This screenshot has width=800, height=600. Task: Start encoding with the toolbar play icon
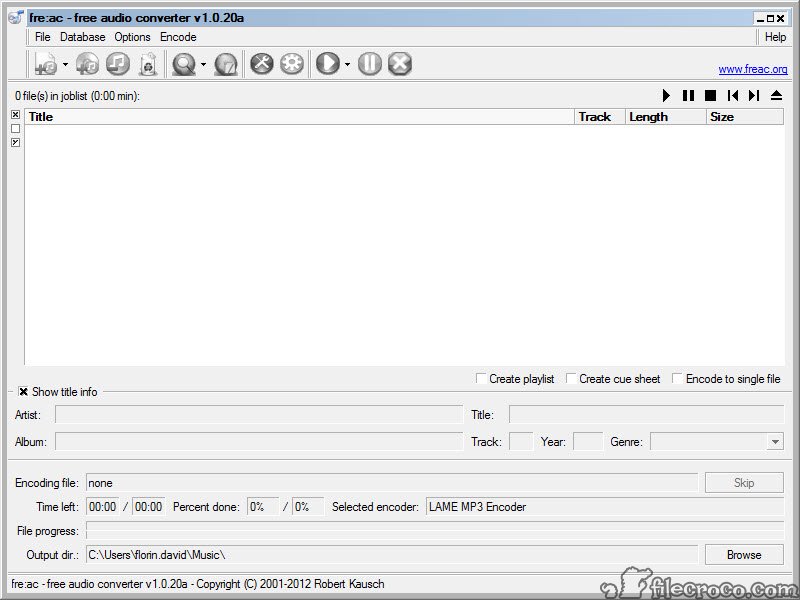coord(328,64)
